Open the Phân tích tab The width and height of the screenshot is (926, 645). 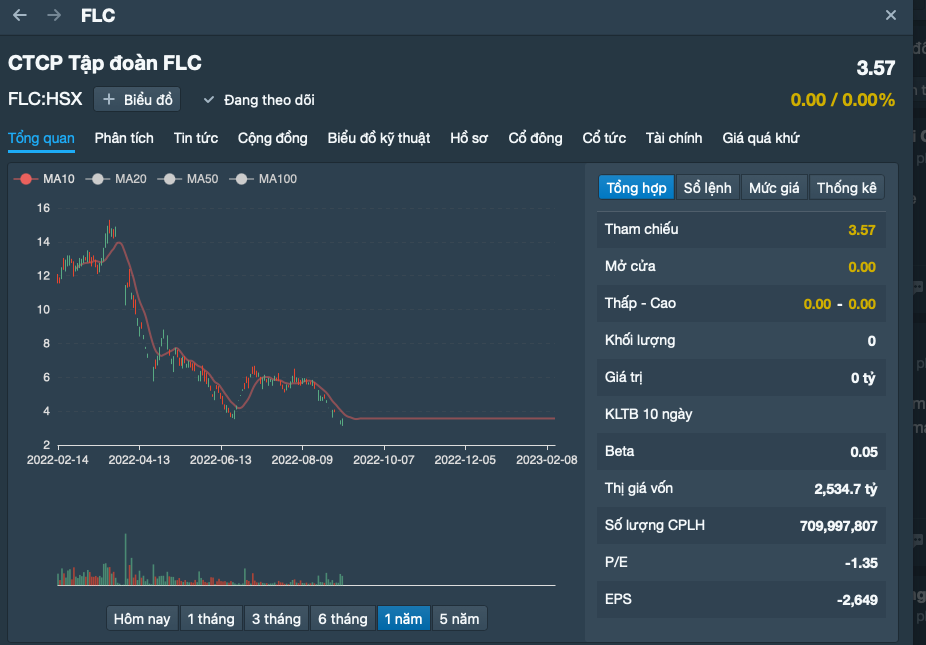(x=124, y=138)
